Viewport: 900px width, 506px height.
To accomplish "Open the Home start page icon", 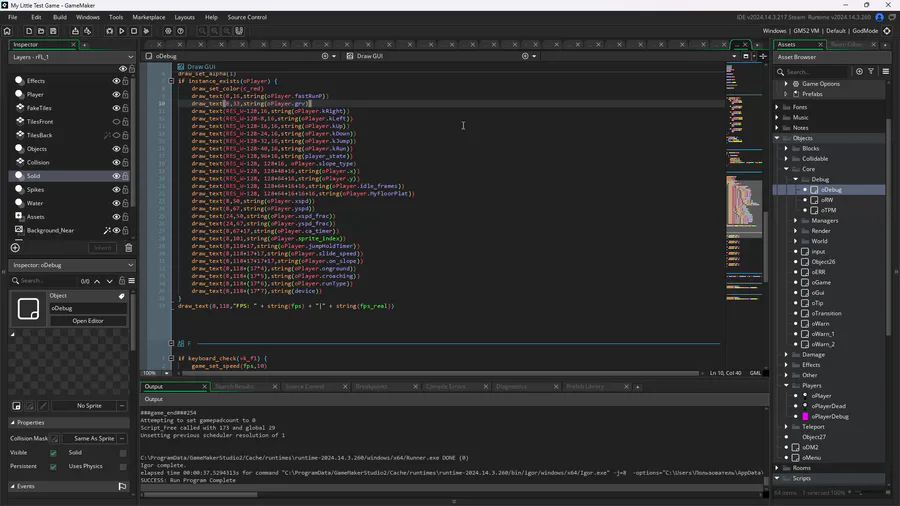I will coord(8,31).
